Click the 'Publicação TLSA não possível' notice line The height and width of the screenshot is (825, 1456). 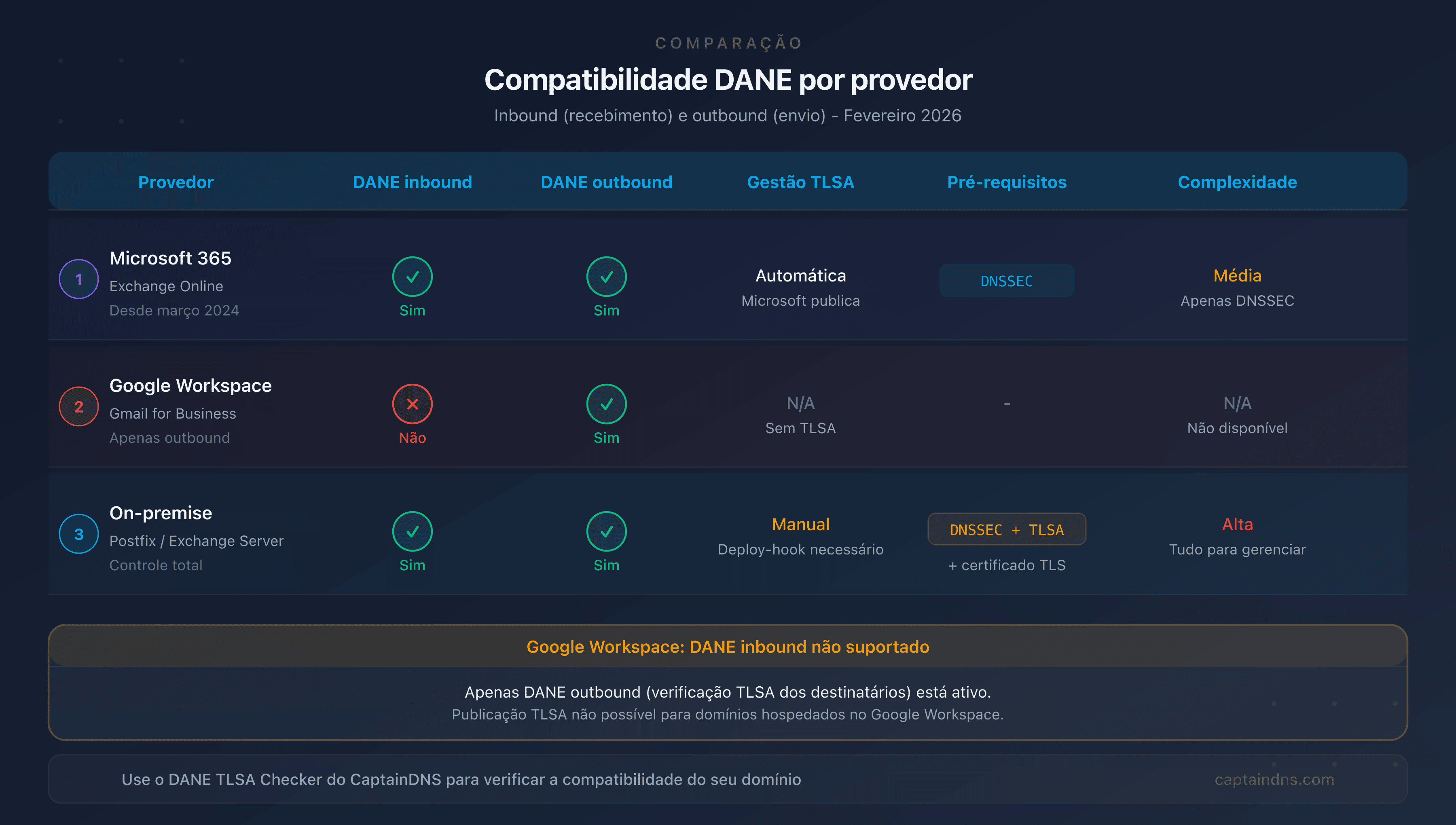pyautogui.click(x=728, y=715)
